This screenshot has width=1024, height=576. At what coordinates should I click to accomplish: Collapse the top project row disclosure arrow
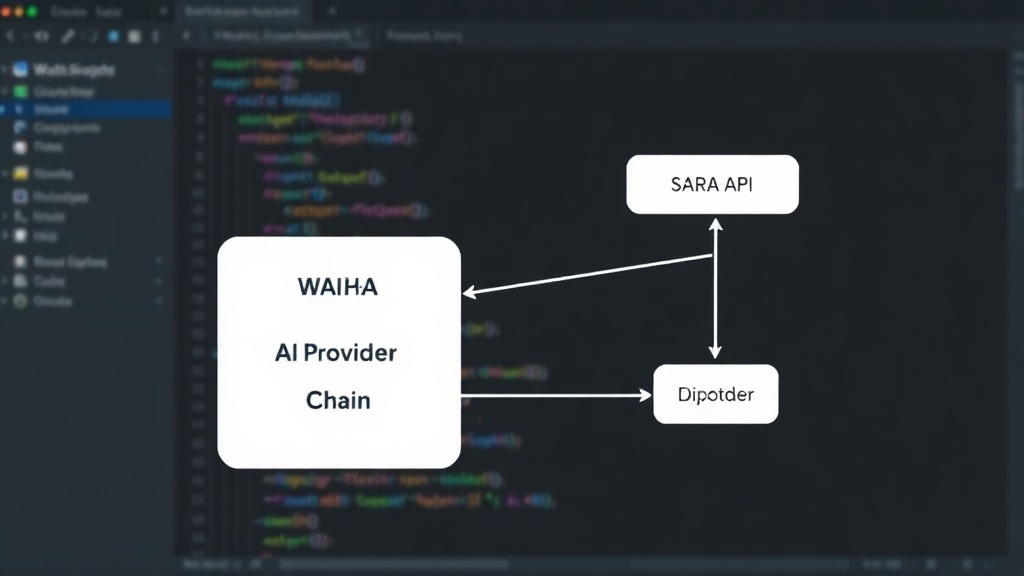5,69
